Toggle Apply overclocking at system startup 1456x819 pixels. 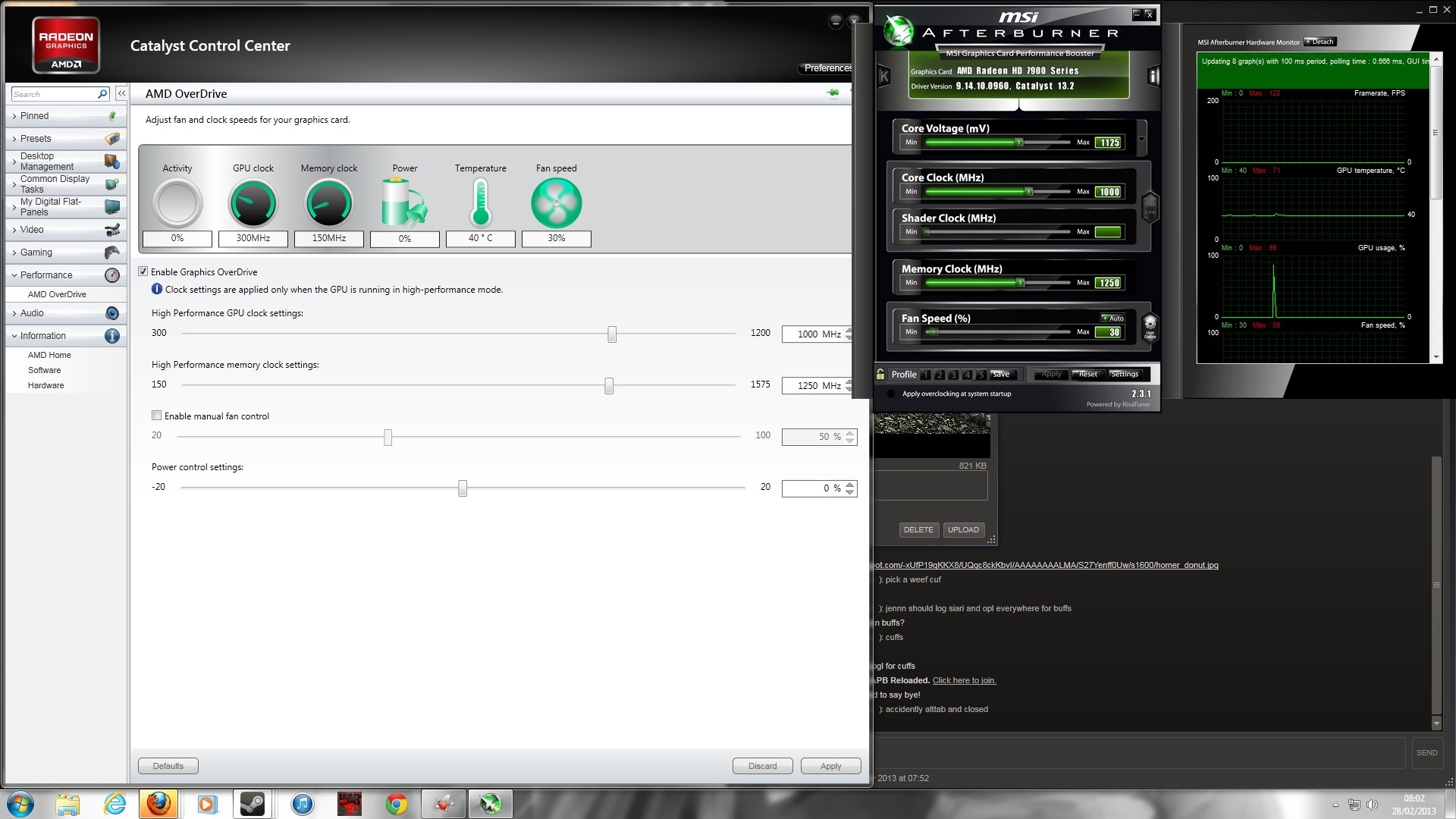(890, 394)
